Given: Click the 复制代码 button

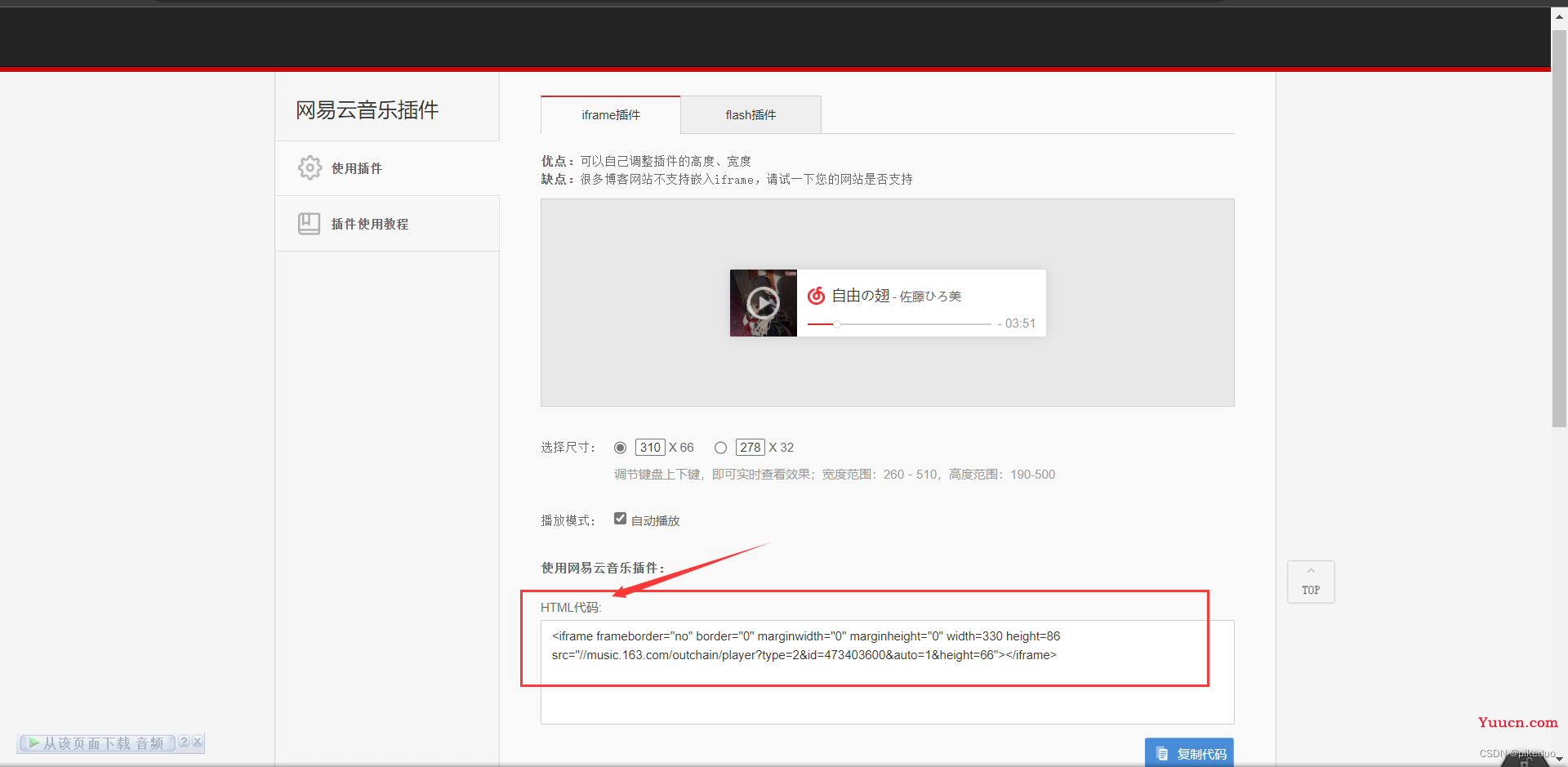Looking at the screenshot, I should (x=1189, y=753).
